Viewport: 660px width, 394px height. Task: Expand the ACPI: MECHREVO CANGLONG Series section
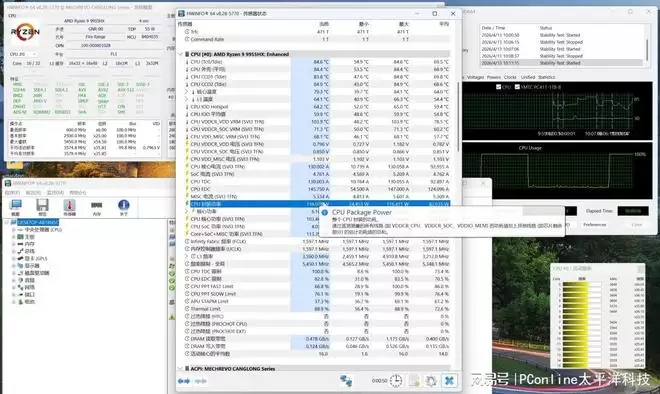click(x=181, y=369)
